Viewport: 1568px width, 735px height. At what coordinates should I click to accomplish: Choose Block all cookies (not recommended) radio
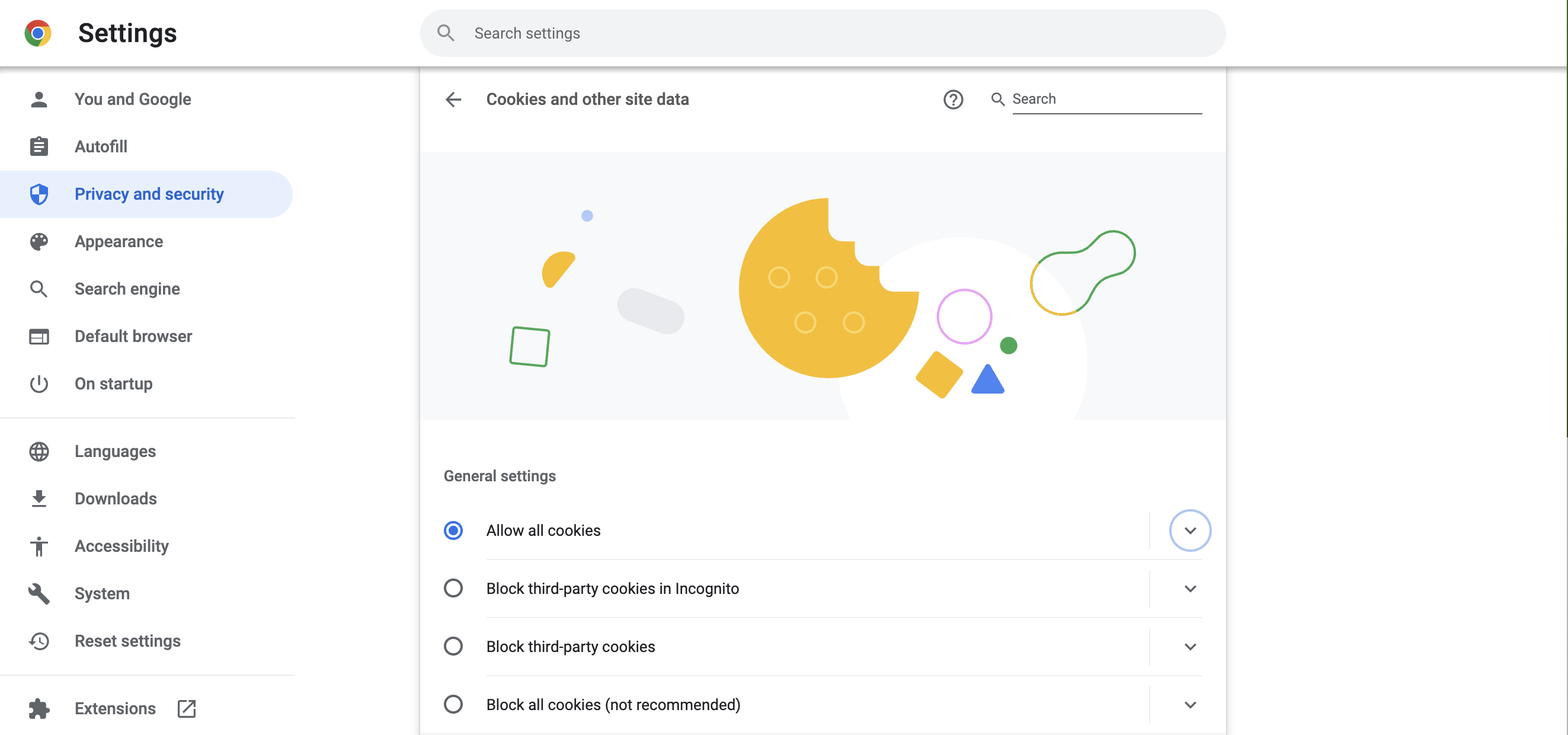453,705
